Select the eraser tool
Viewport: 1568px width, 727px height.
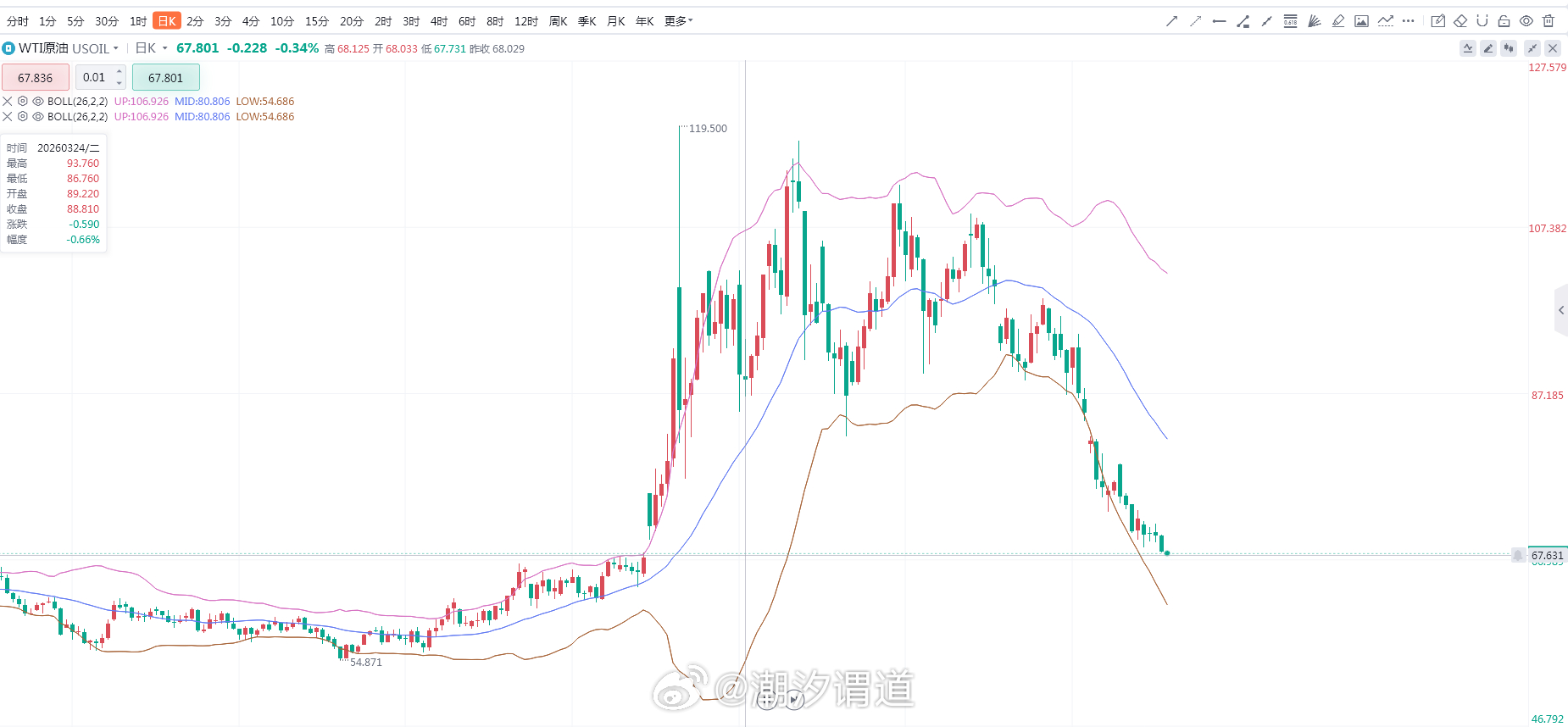1460,21
